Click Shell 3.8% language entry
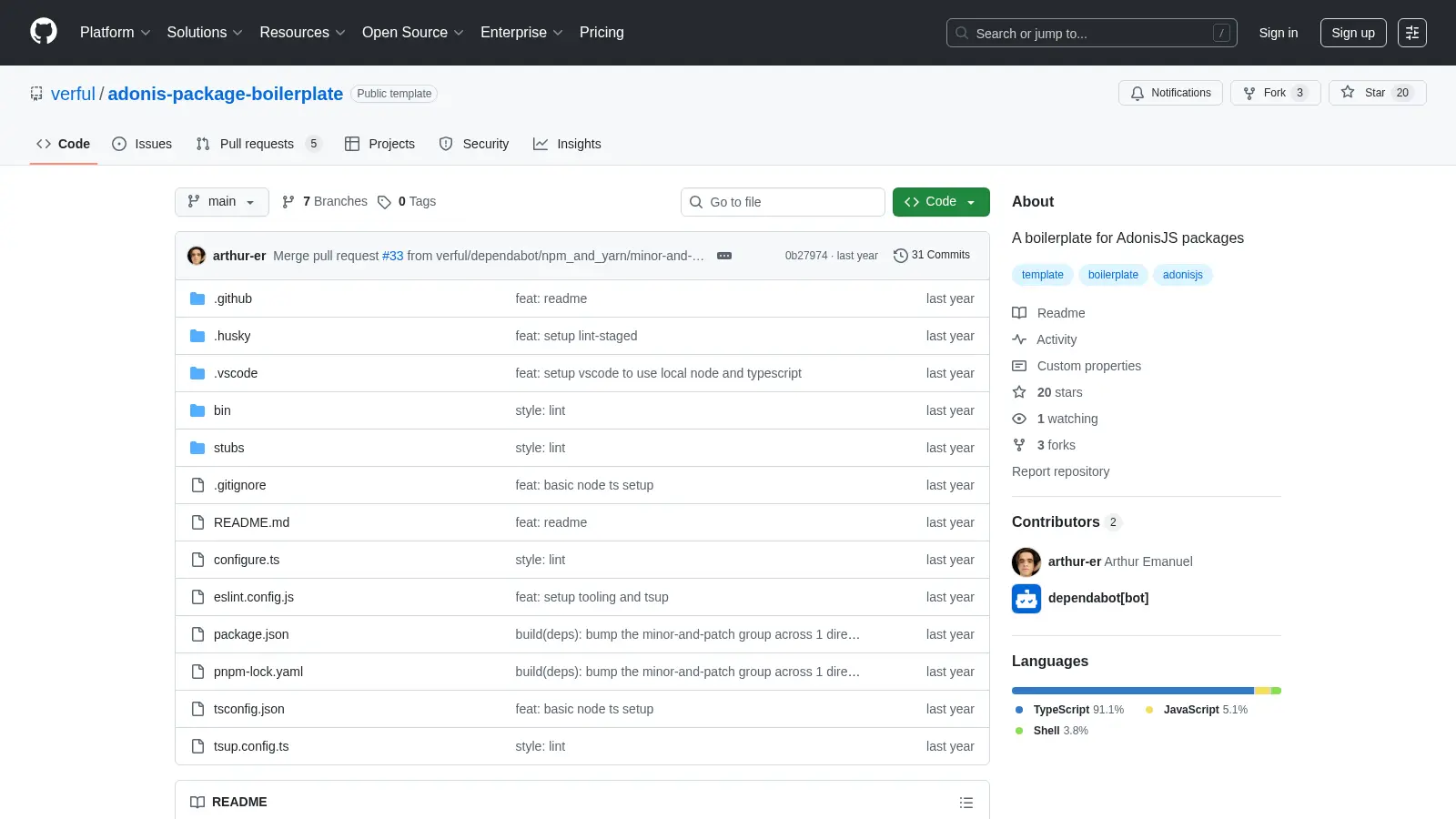This screenshot has height=819, width=1456. click(x=1052, y=731)
